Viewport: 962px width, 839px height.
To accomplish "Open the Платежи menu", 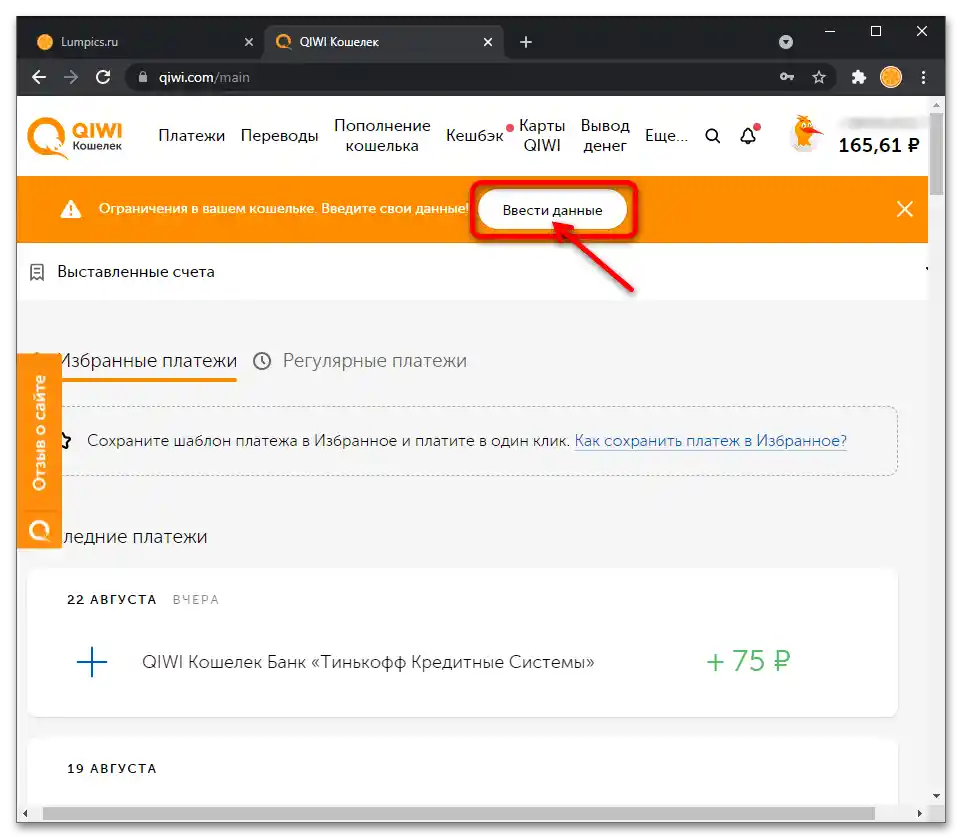I will [191, 136].
